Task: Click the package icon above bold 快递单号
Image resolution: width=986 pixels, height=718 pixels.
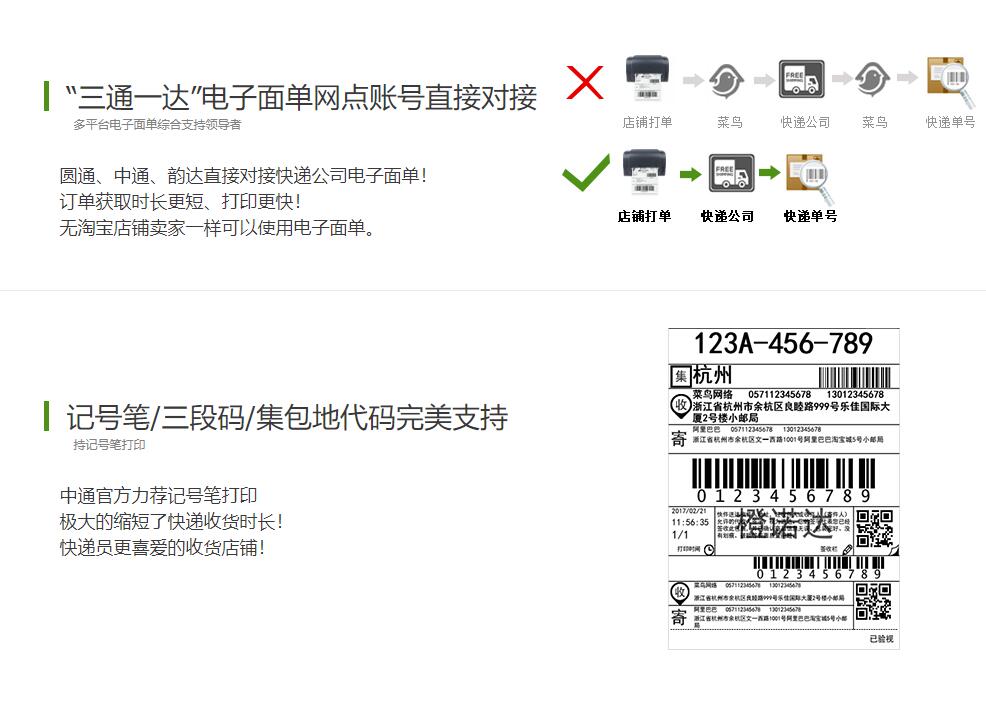Action: click(x=810, y=178)
